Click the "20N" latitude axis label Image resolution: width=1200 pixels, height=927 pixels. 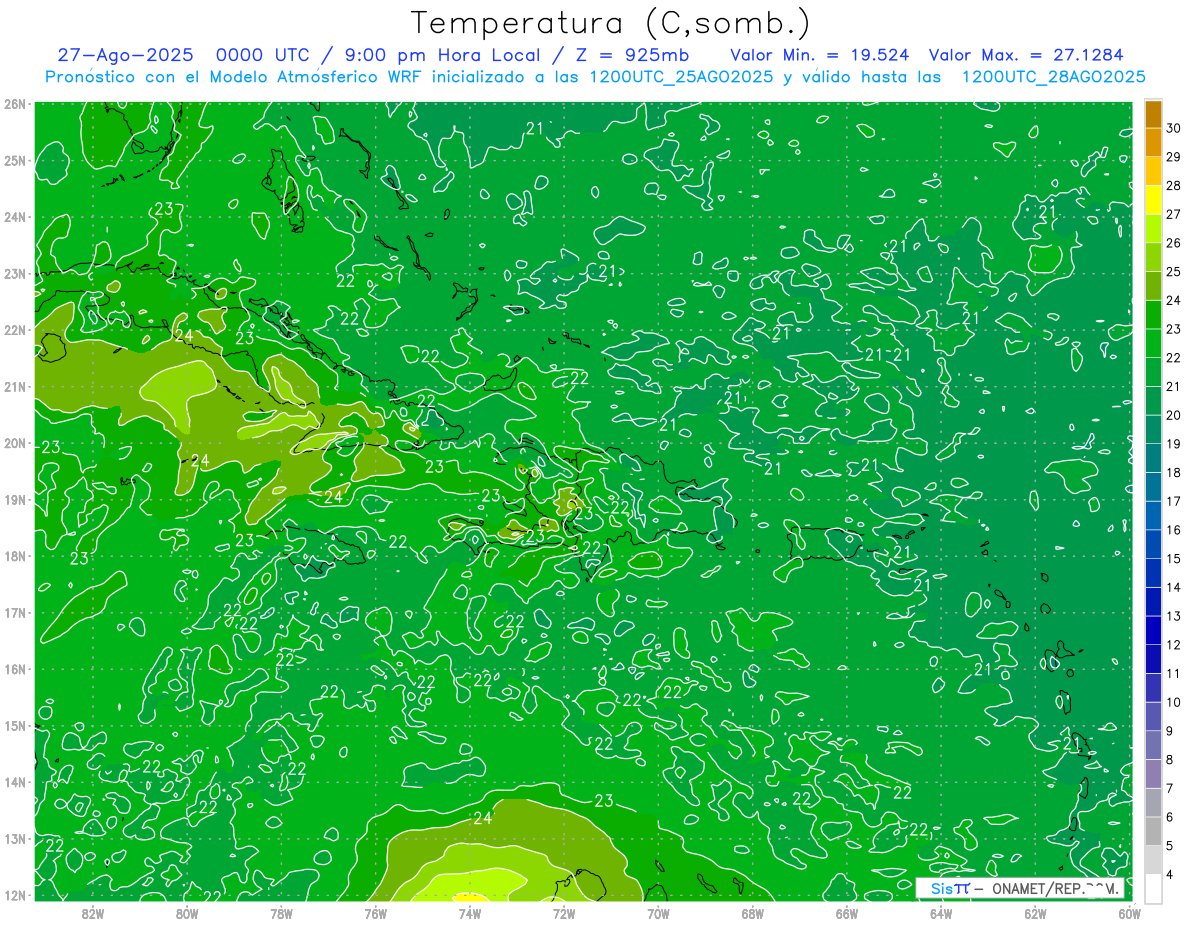[15, 443]
